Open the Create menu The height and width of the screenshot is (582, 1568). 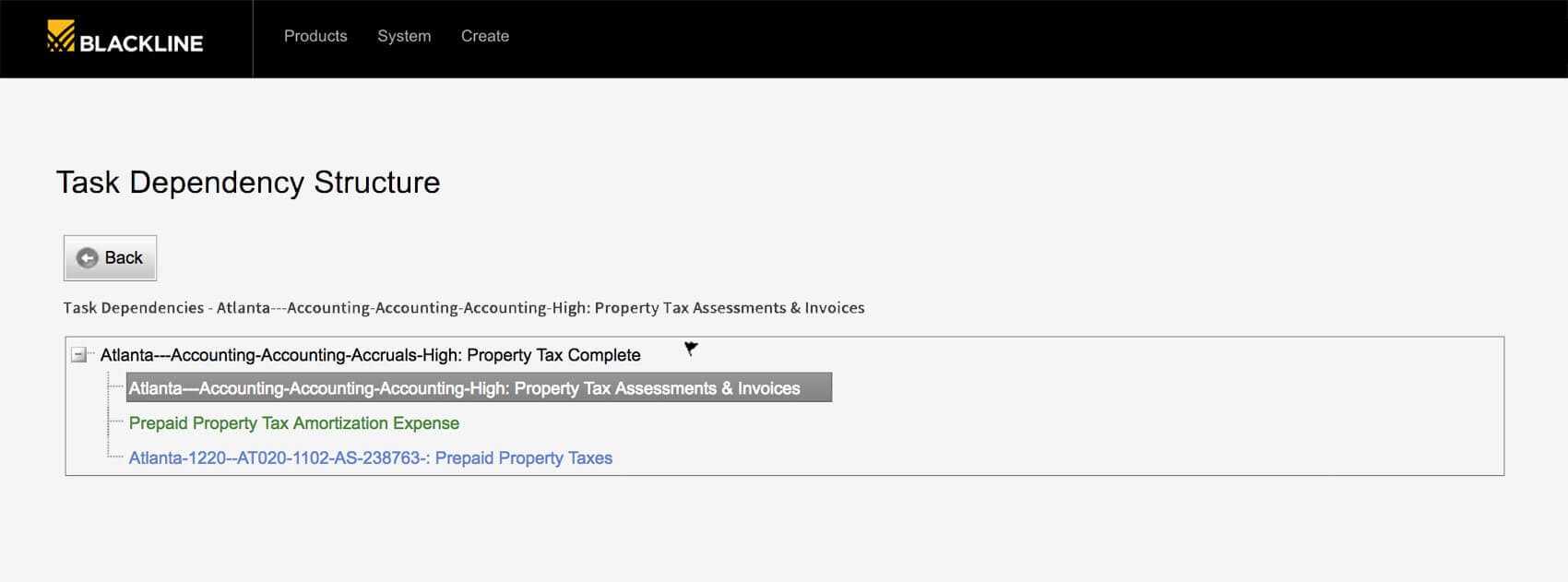[x=485, y=36]
